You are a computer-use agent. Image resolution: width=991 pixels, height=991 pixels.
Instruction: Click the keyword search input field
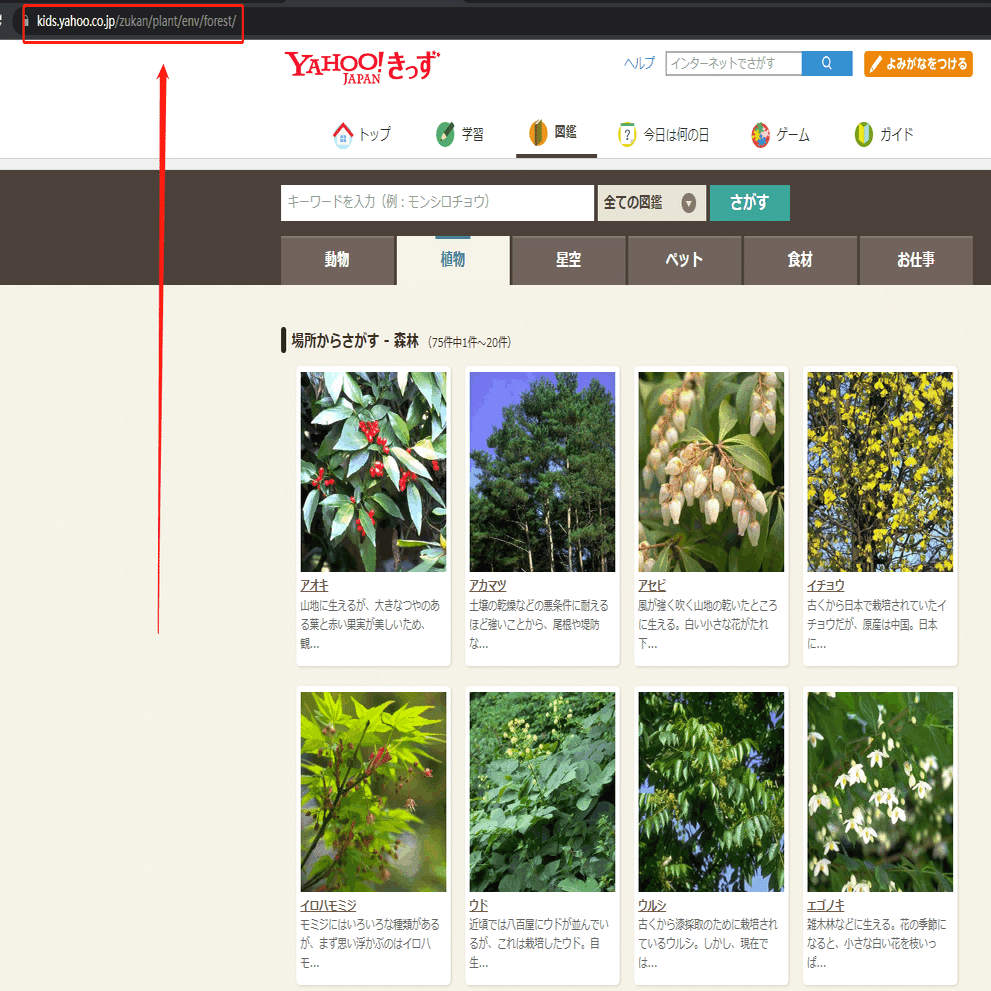[x=437, y=203]
